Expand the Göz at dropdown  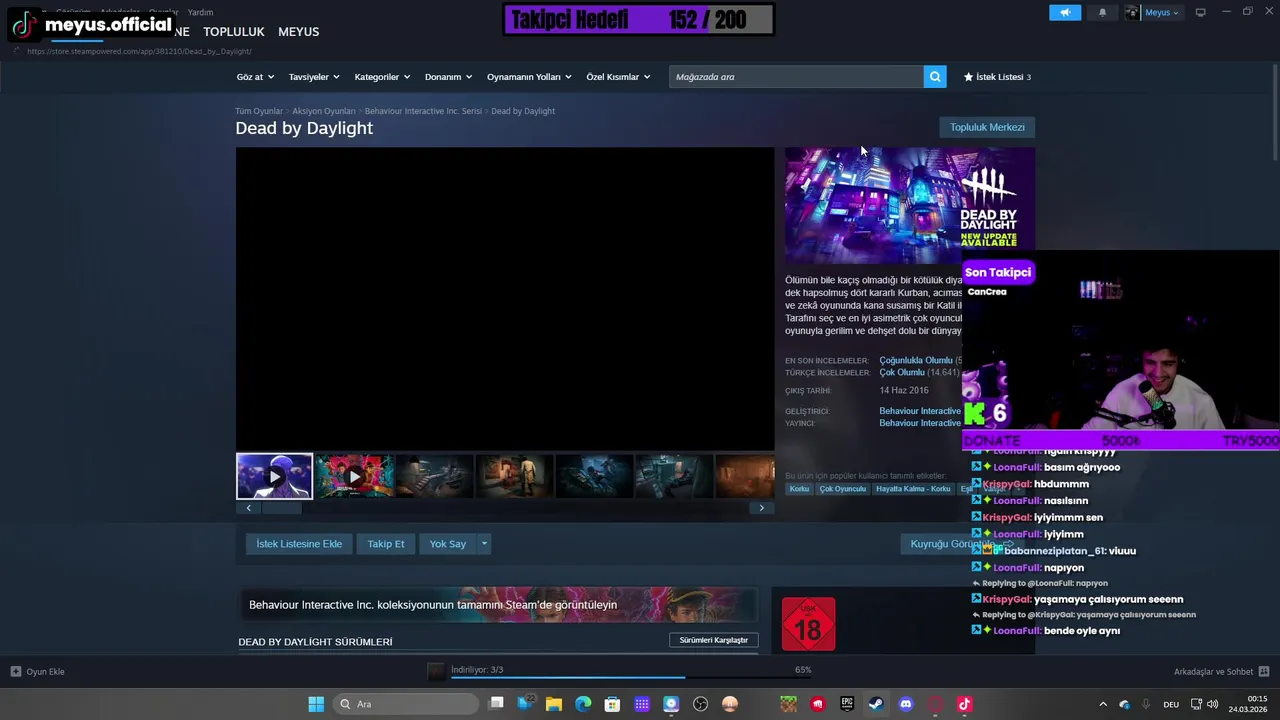[255, 77]
